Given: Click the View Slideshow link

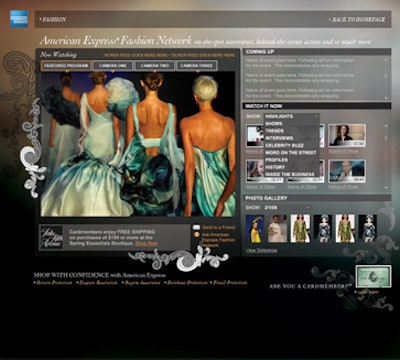Looking at the screenshot, I should pos(261,250).
